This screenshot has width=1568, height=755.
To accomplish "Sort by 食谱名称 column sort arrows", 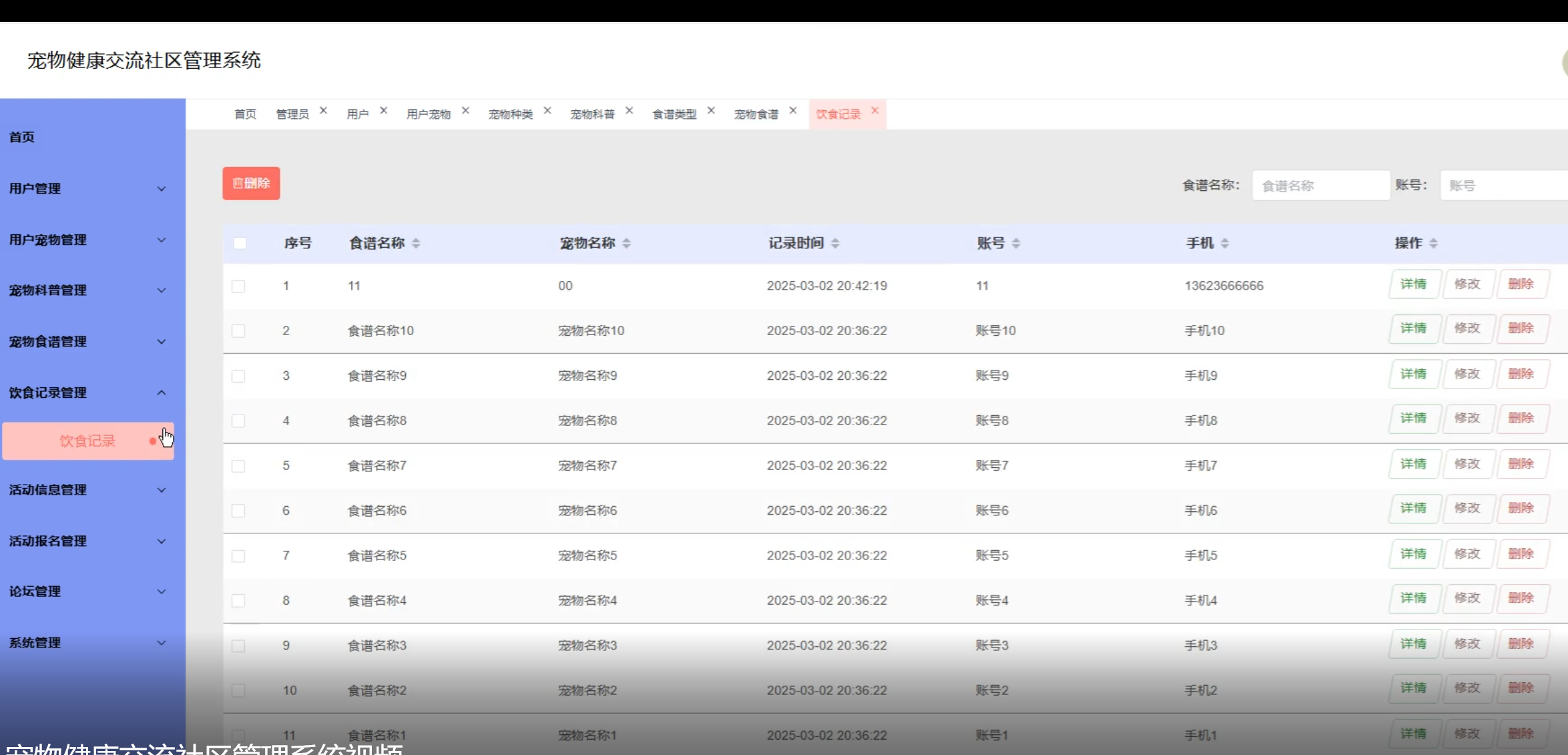I will click(416, 244).
